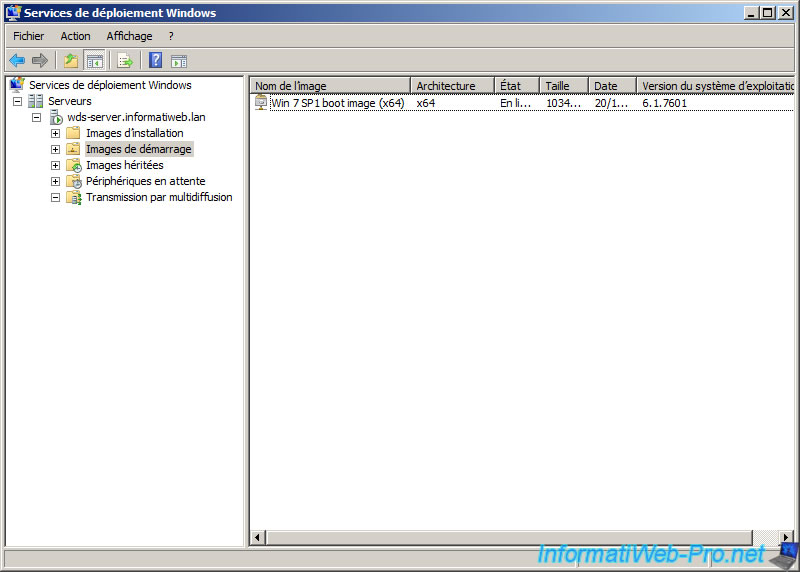Click the window title bar application icon
The width and height of the screenshot is (800, 572).
coord(14,12)
